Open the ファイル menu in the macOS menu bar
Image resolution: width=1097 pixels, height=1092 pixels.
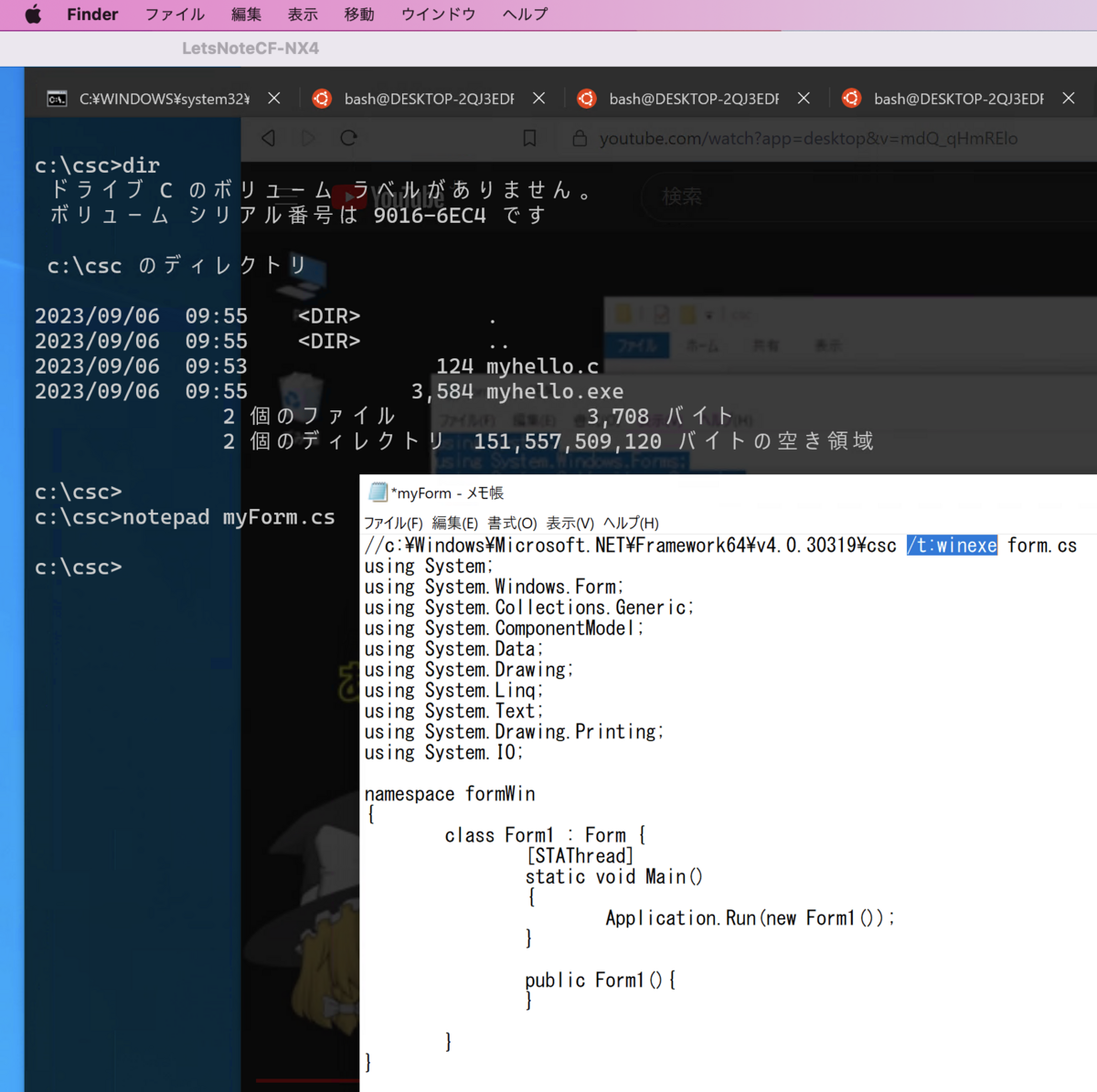coord(175,14)
